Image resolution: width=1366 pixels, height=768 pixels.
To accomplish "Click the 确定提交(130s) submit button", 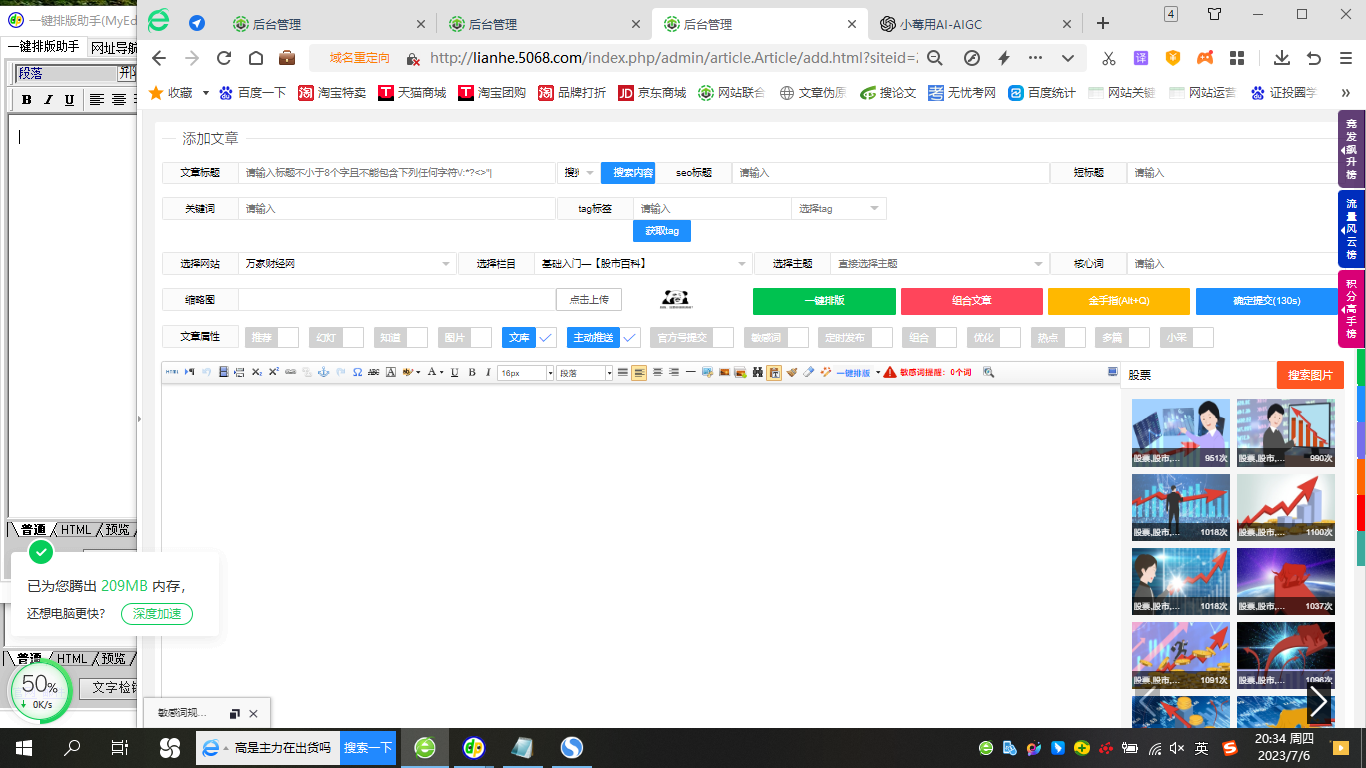I will click(x=1265, y=301).
